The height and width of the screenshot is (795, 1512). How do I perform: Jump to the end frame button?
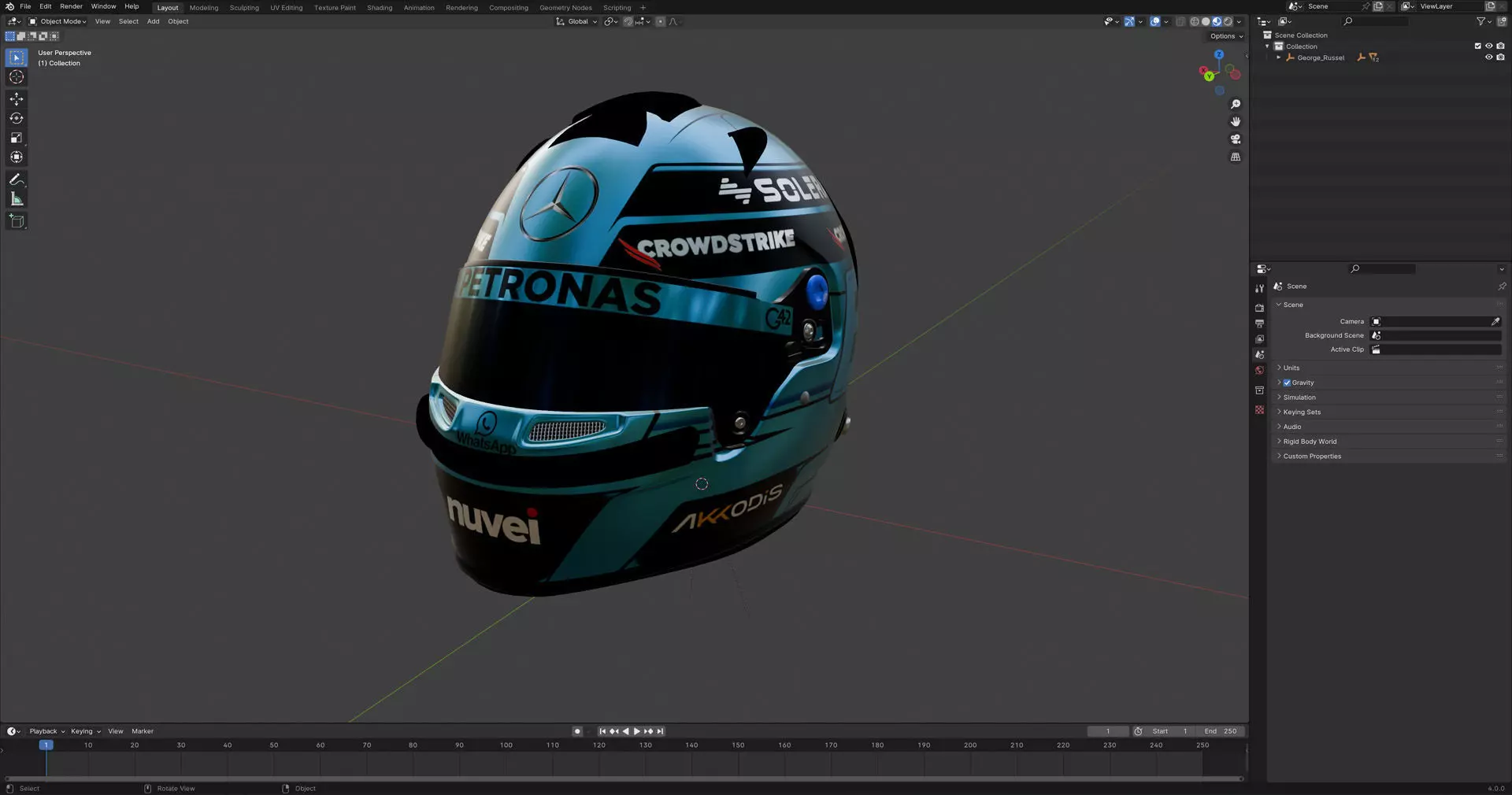tap(660, 731)
